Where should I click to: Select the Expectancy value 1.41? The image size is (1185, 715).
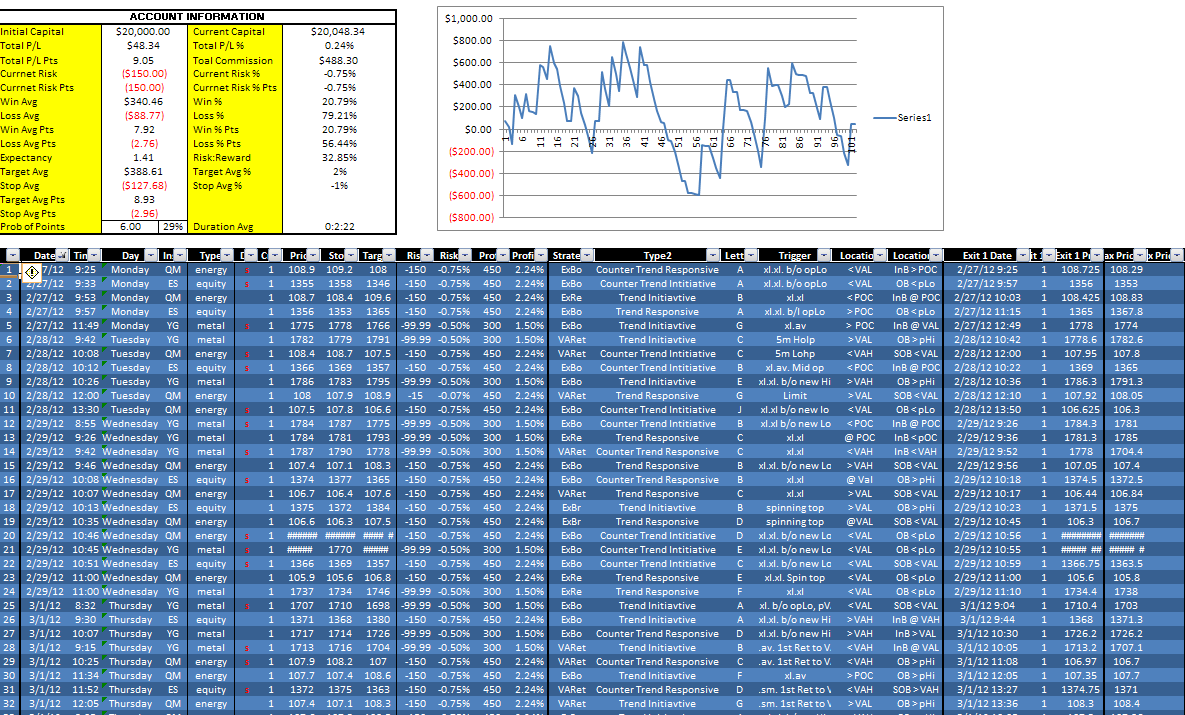coord(144,158)
